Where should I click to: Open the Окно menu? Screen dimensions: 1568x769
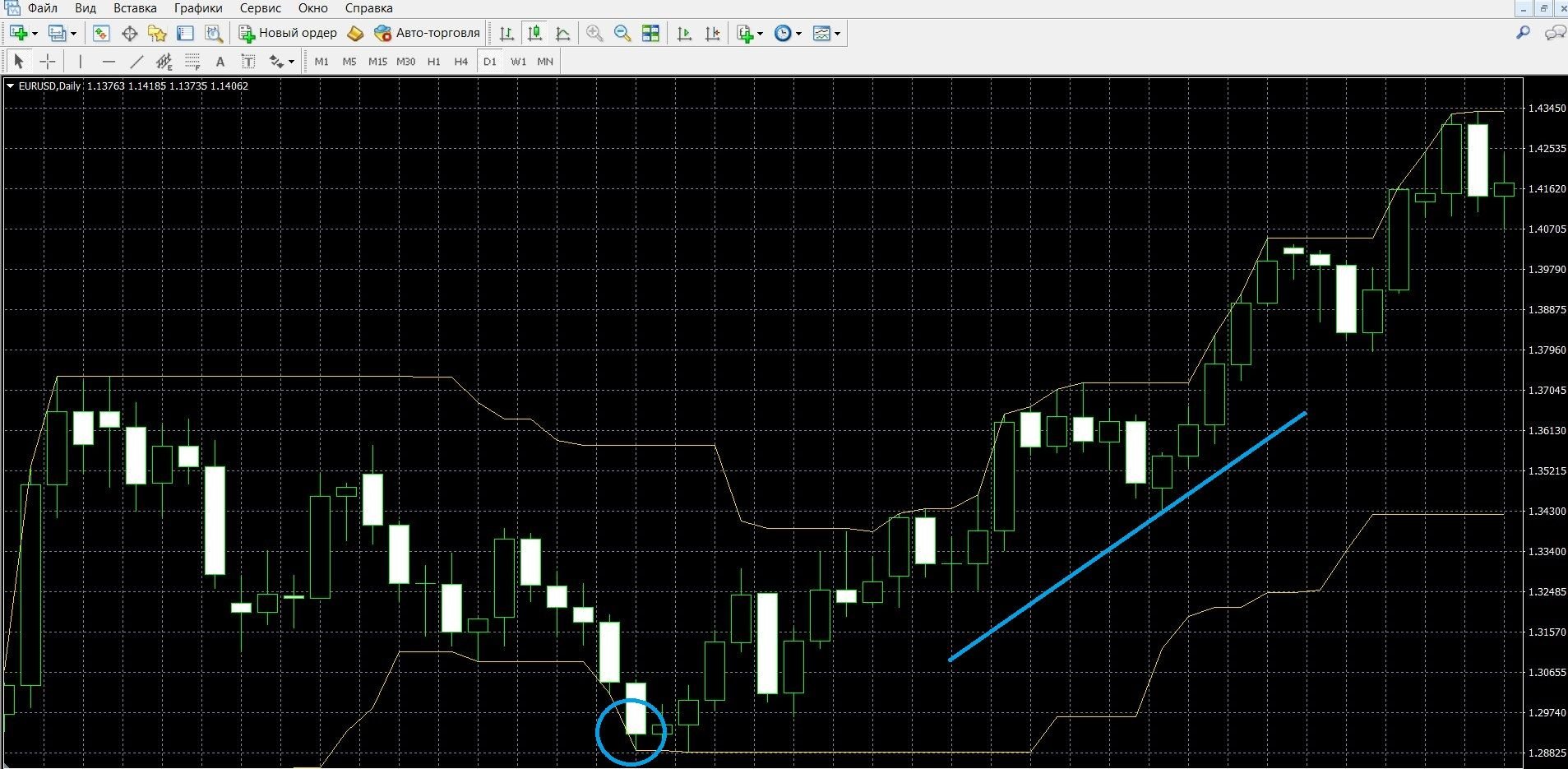(313, 8)
